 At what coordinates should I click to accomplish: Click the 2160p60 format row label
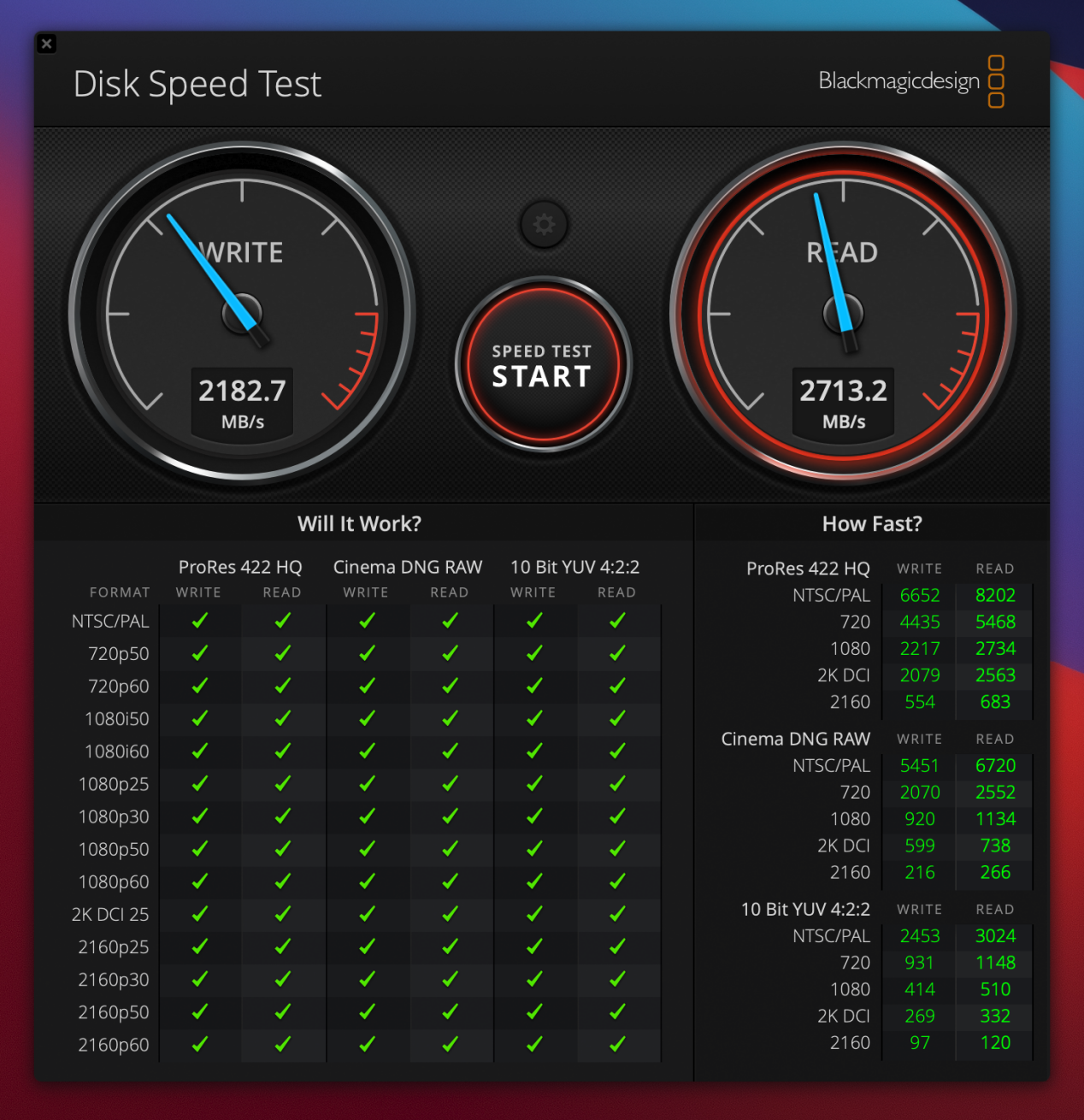point(114,1045)
